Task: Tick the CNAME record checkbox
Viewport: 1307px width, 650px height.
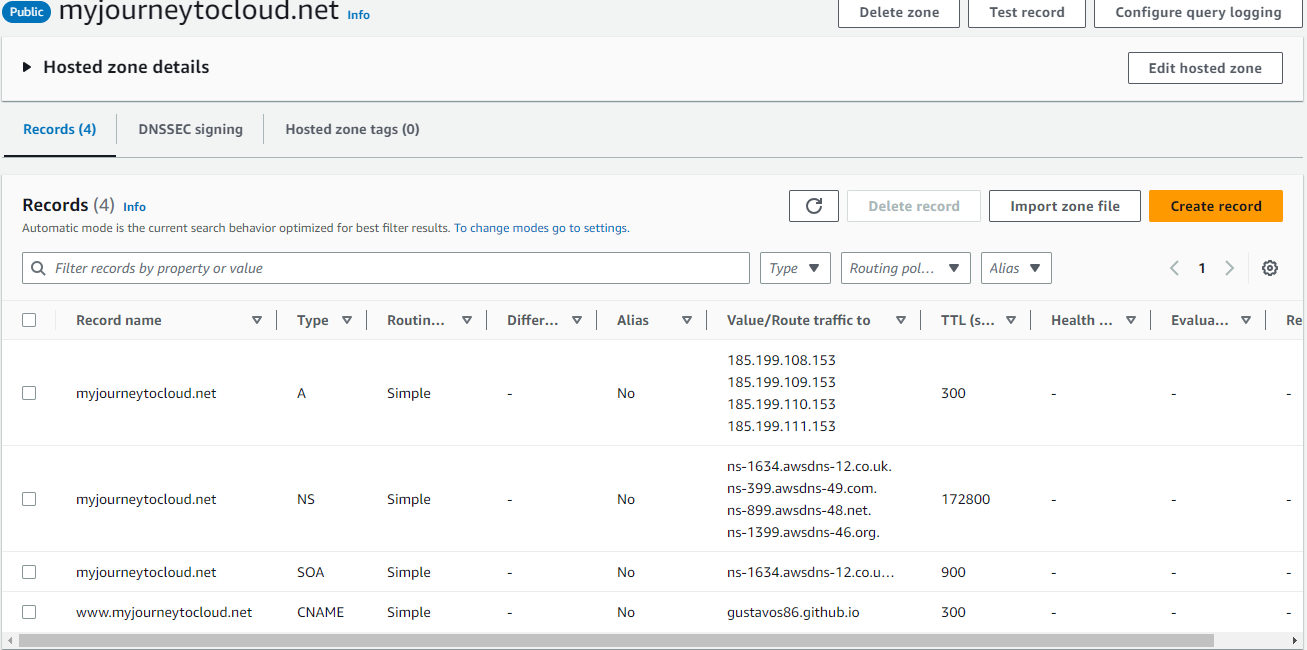Action: click(x=29, y=612)
